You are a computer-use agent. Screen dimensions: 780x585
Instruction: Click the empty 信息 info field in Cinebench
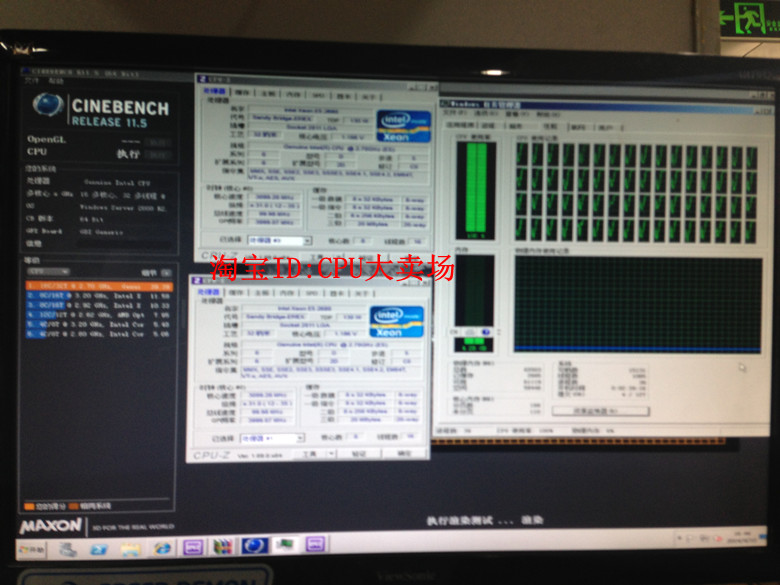click(124, 244)
